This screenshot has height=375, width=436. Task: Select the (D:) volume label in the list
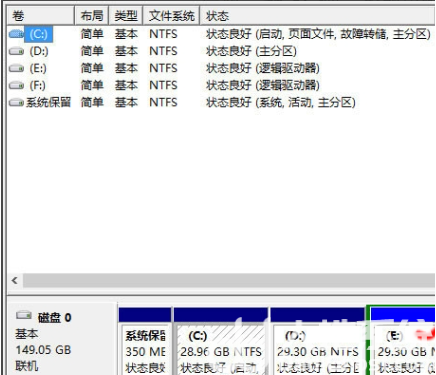coord(39,51)
